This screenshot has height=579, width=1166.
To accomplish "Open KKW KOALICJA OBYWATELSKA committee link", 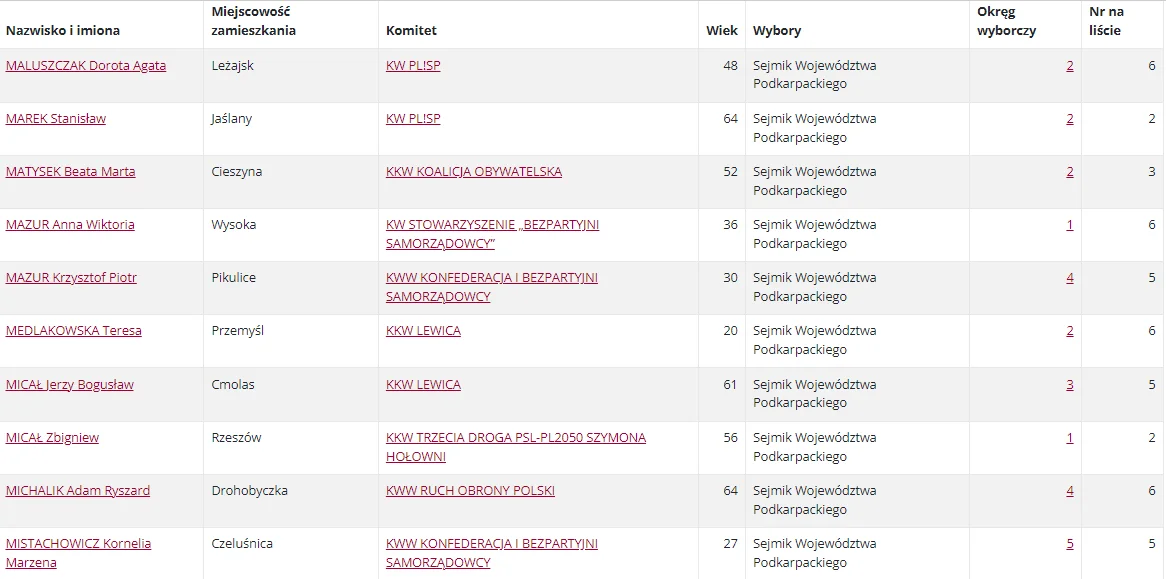I will click(474, 172).
